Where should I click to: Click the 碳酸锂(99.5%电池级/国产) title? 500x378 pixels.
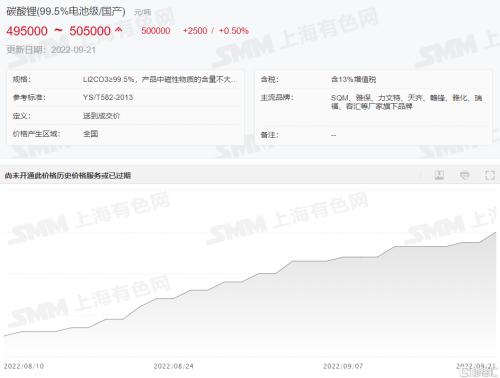click(66, 12)
